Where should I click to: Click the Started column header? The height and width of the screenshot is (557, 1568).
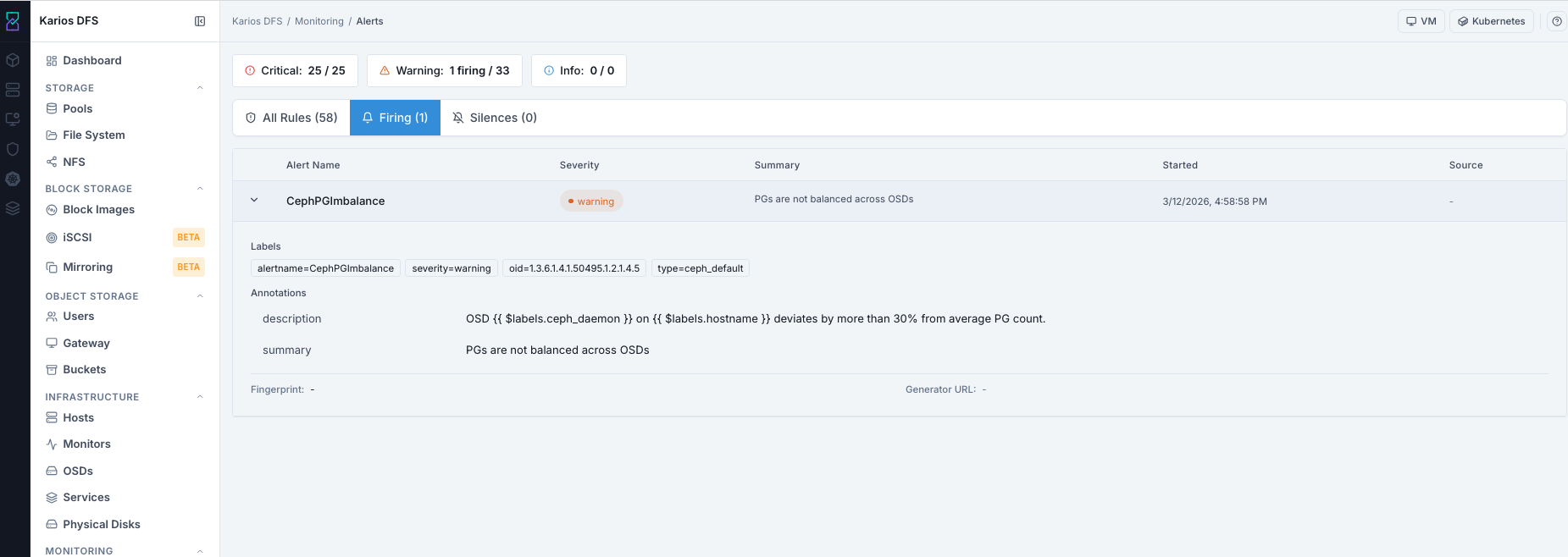(1180, 165)
